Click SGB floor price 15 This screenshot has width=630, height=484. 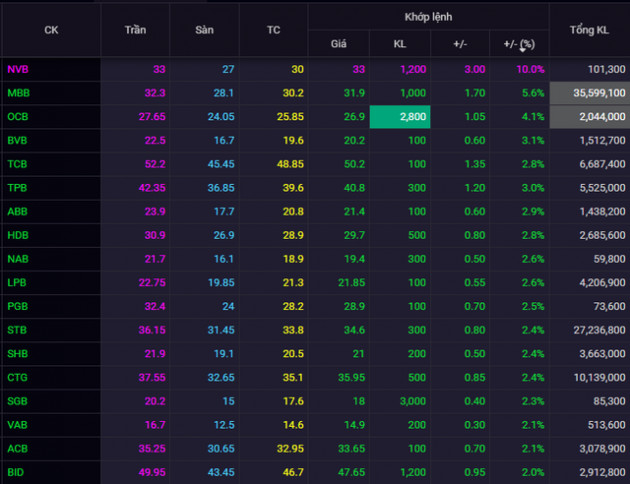pyautogui.click(x=228, y=401)
